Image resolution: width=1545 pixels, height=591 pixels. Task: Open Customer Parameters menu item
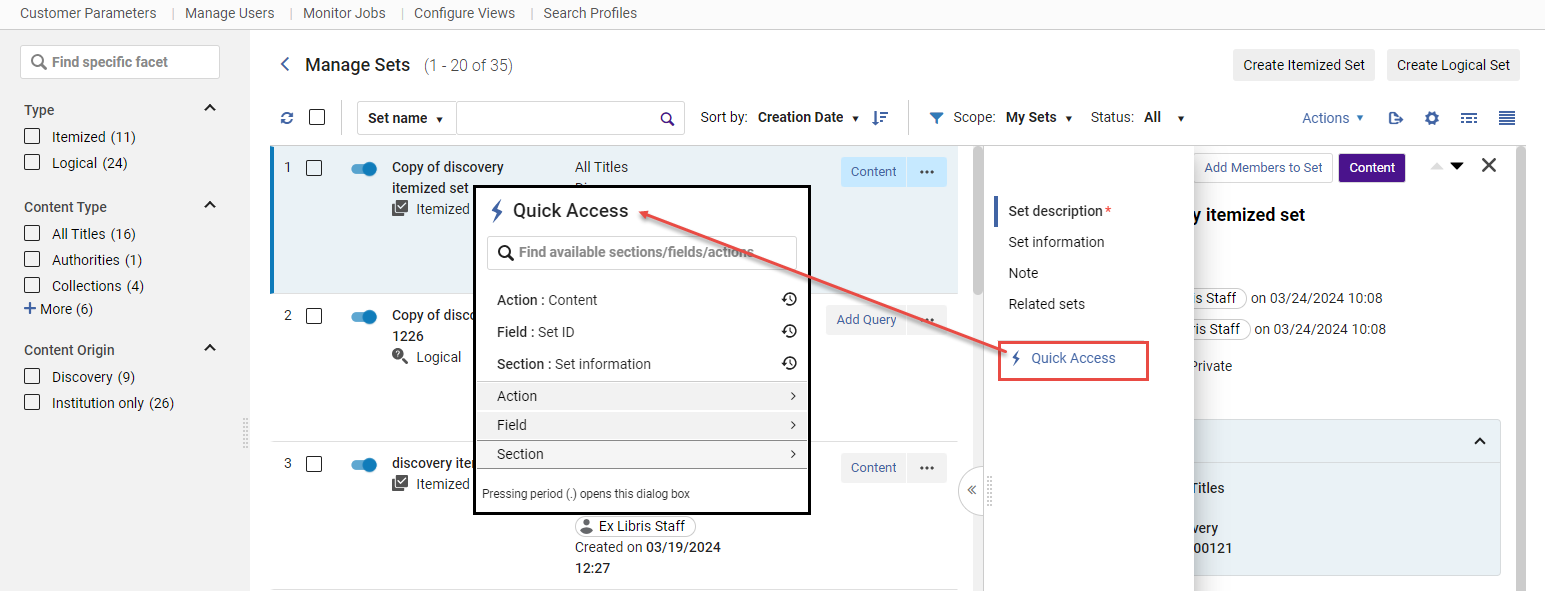[x=88, y=13]
